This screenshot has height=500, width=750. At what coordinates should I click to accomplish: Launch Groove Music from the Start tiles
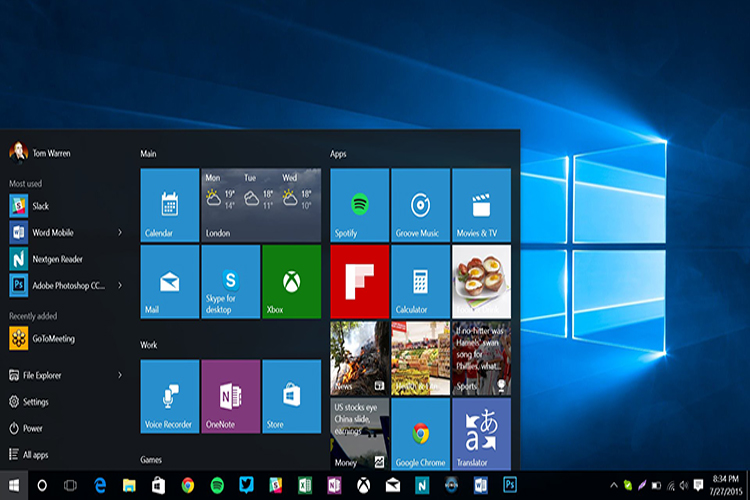click(420, 205)
